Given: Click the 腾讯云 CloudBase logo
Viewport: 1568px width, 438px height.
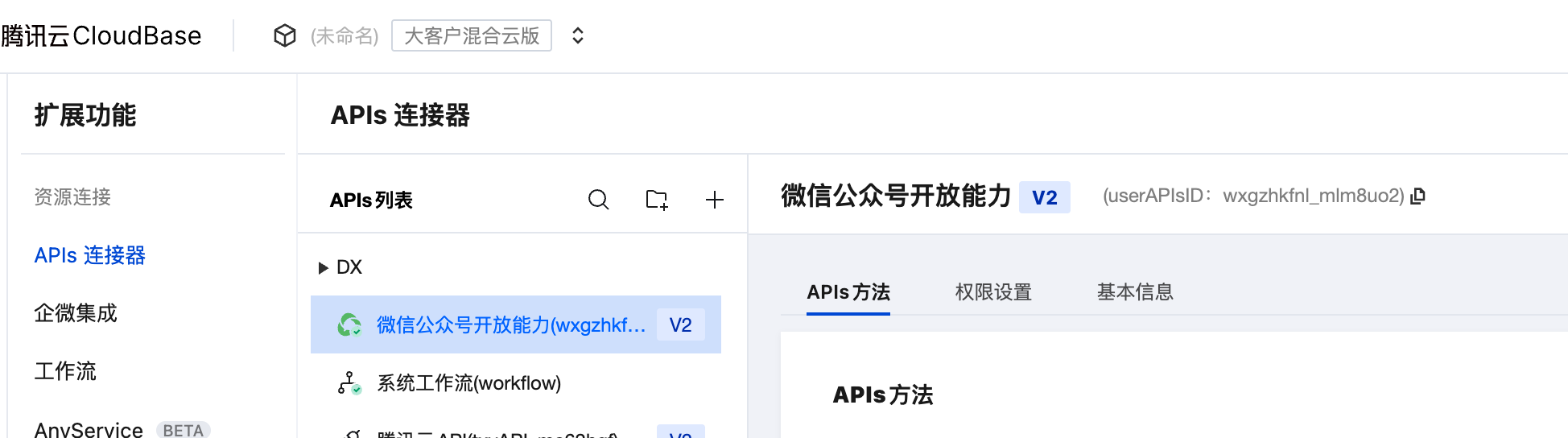Looking at the screenshot, I should coord(101,35).
